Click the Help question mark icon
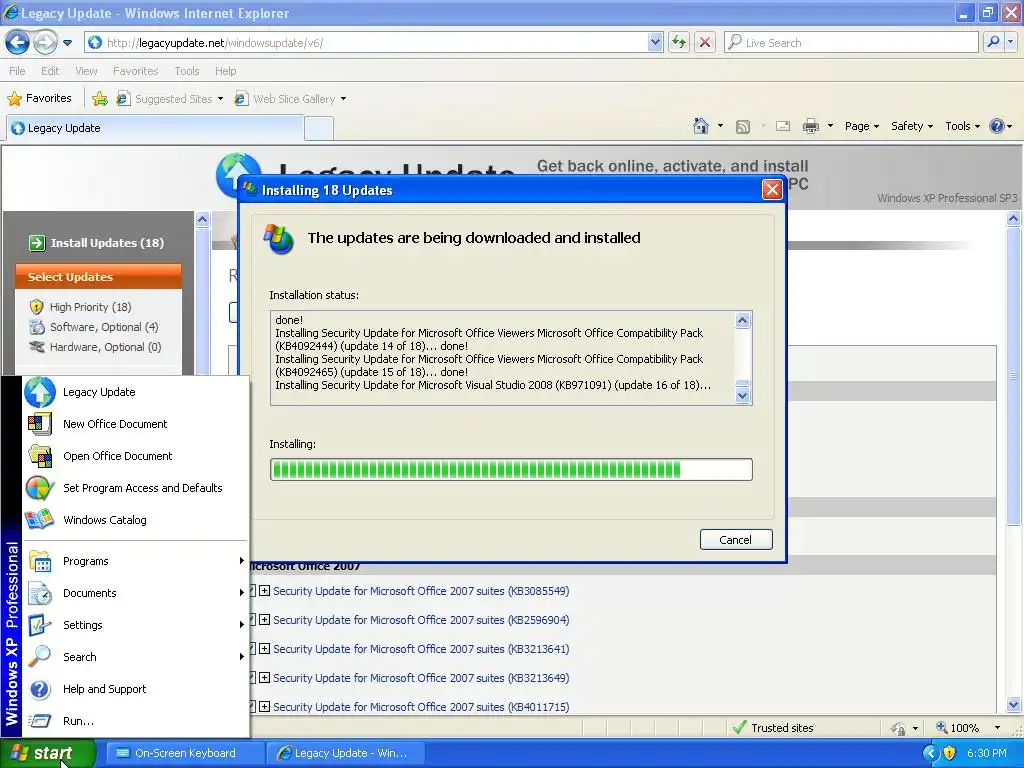This screenshot has height=768, width=1024. point(997,126)
